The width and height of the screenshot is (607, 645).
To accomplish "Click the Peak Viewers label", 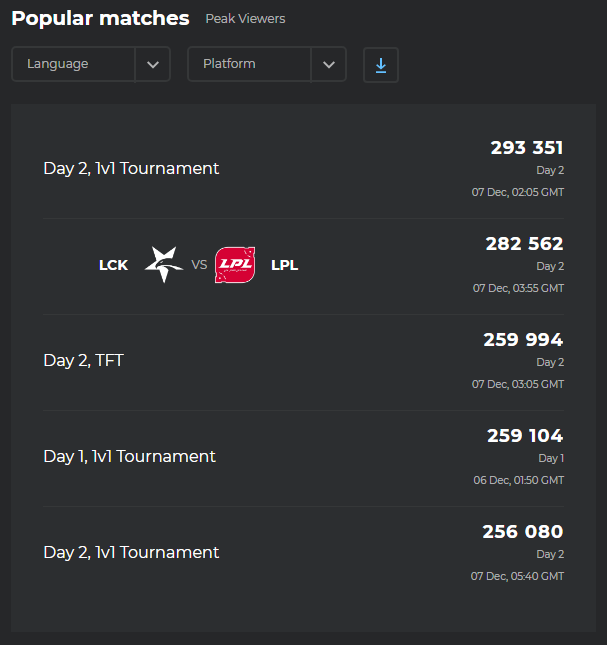I will point(245,19).
